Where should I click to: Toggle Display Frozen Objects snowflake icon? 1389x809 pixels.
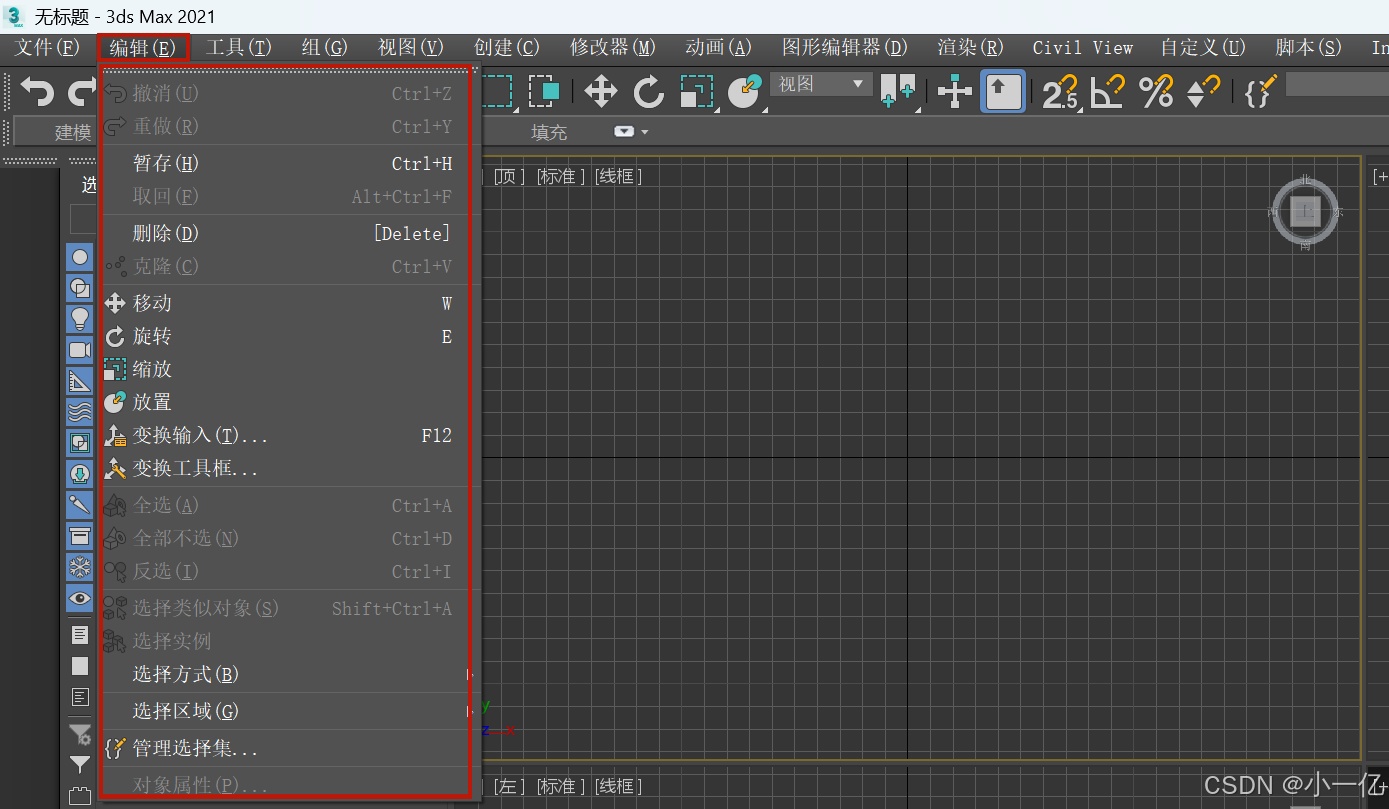click(80, 567)
